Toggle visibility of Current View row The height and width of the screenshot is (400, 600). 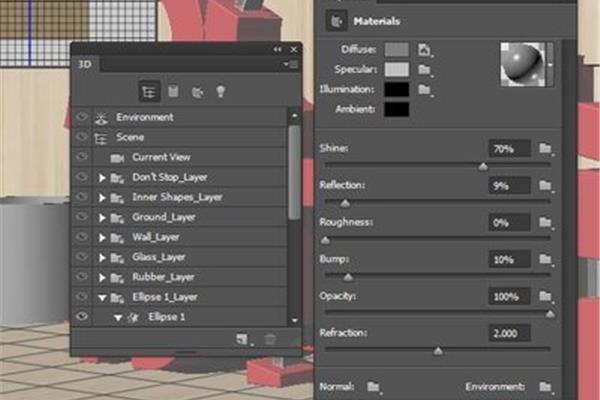click(81, 157)
